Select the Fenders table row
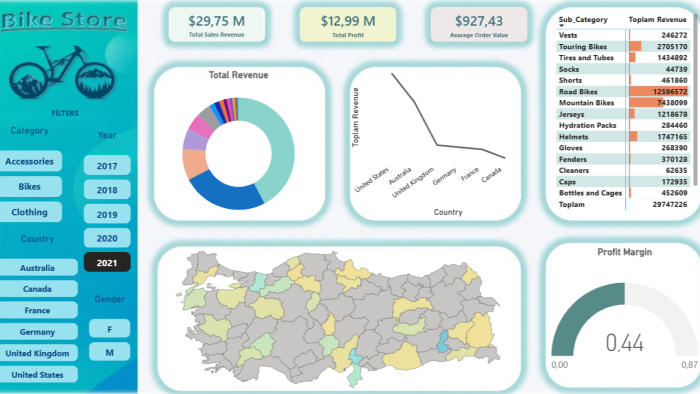This screenshot has height=394, width=700. 623,159
